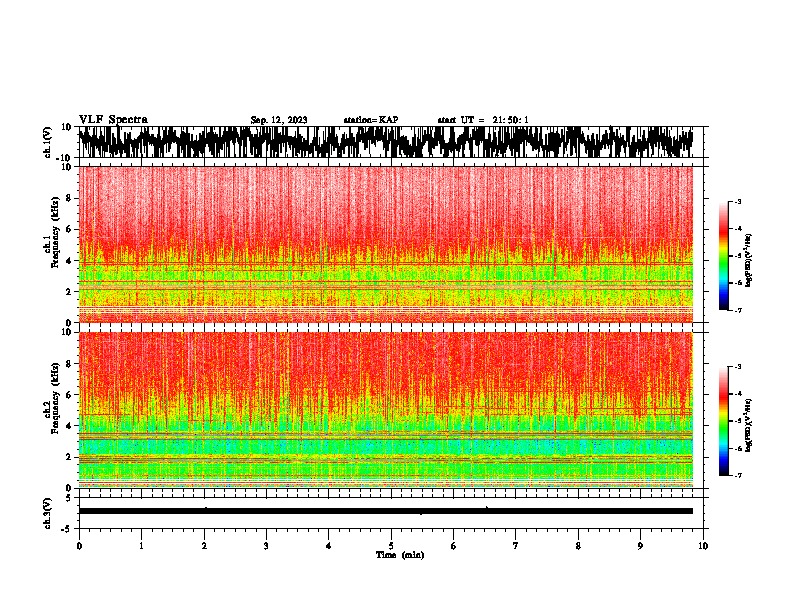Click the "station=KAP" header text
This screenshot has width=792, height=612.
coord(371,120)
